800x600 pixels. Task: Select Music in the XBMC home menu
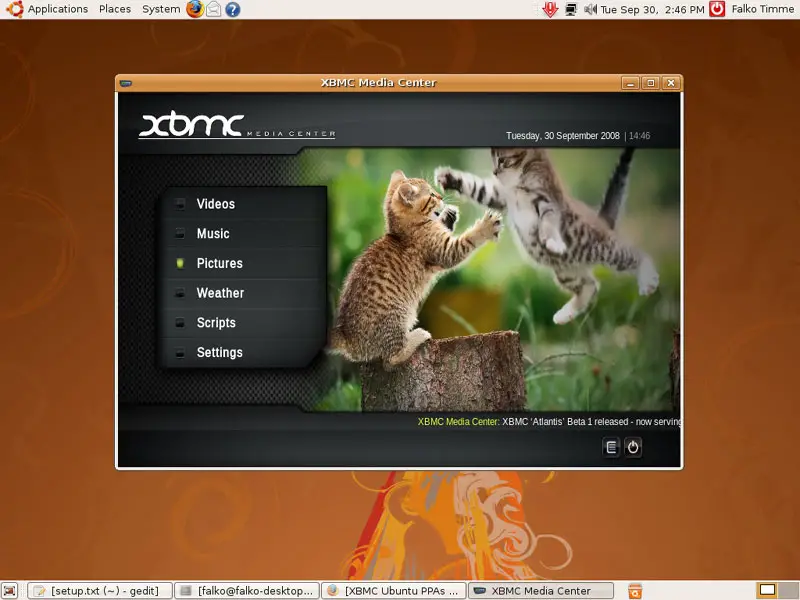point(245,234)
